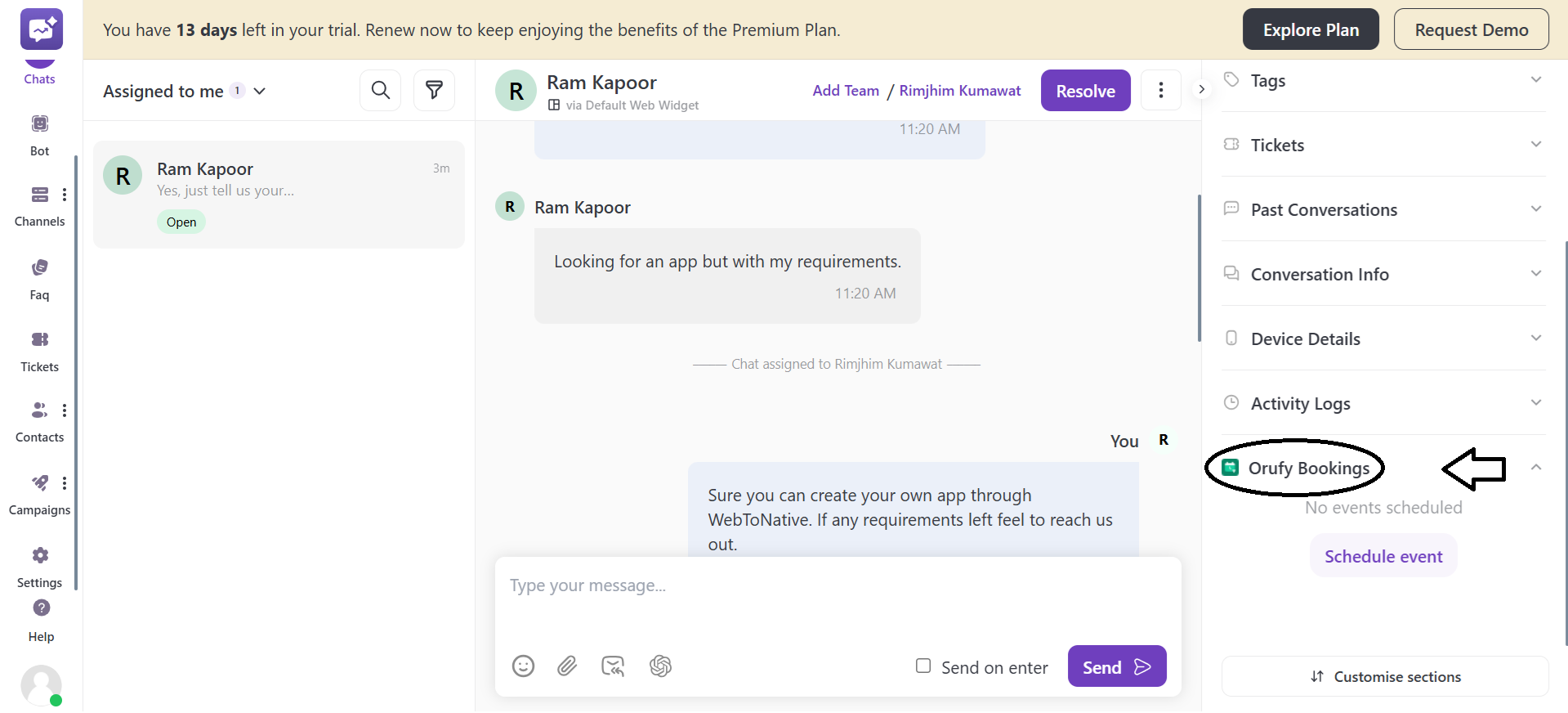1568x713 pixels.
Task: Click the Schedule event button
Action: pyautogui.click(x=1383, y=556)
